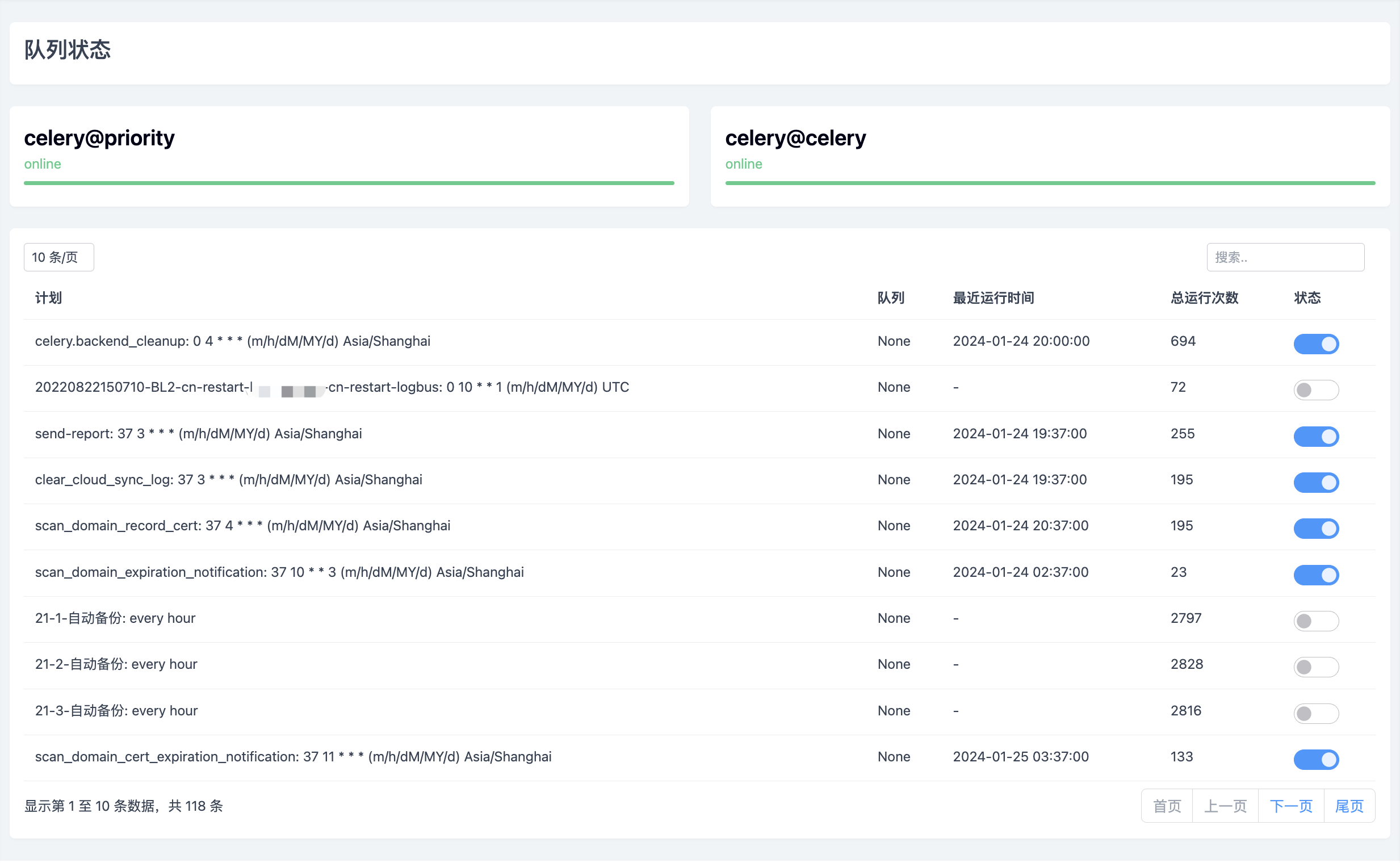
Task: Sort by the 最近运行时间 column header
Action: pos(993,298)
